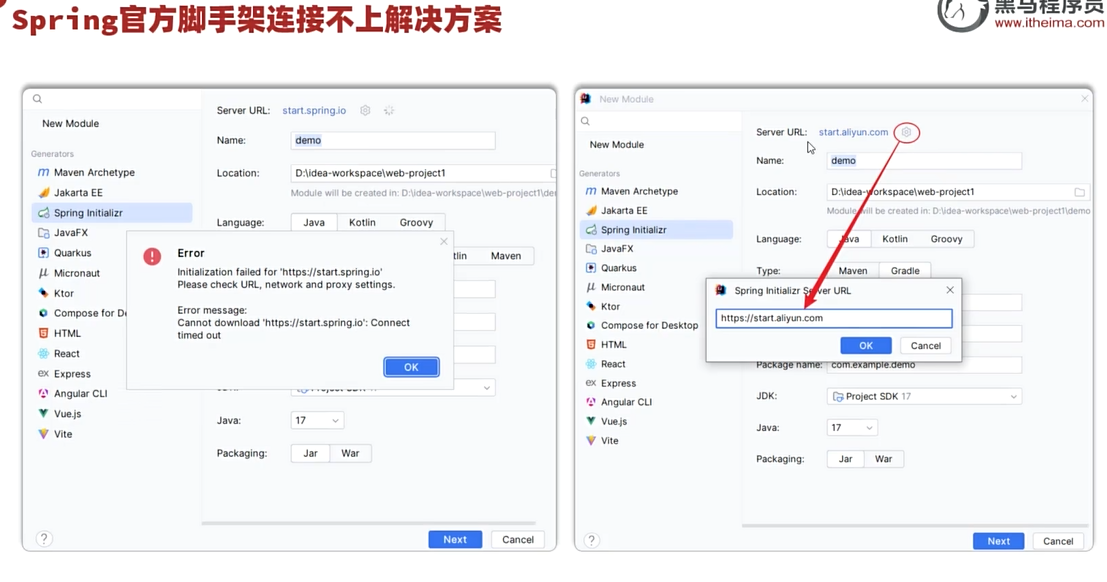Click start.aliyun.com server URL link

point(854,132)
